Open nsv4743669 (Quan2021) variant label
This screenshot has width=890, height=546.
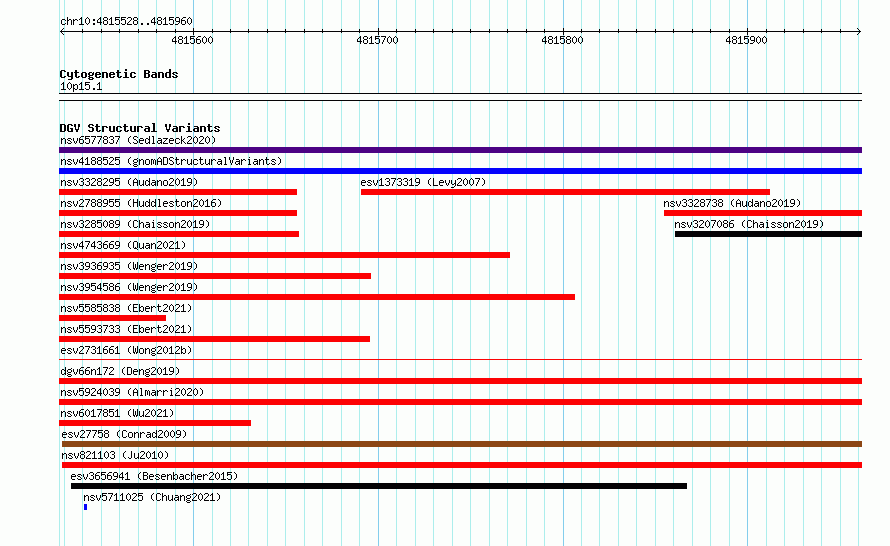click(x=123, y=245)
